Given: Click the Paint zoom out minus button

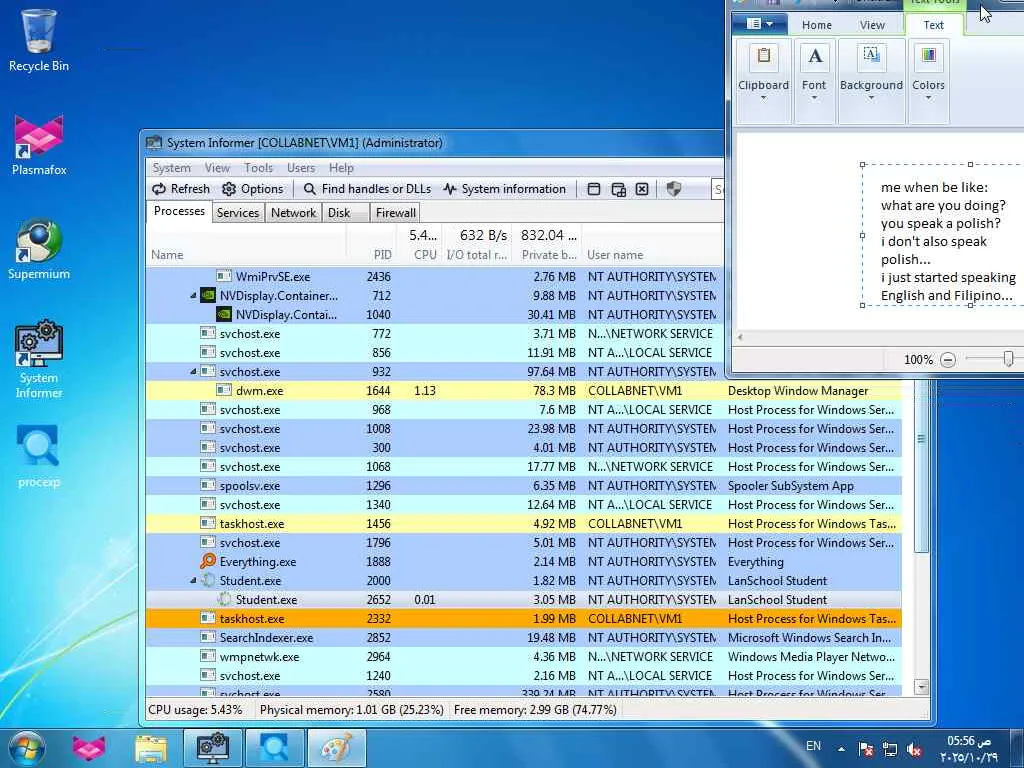Looking at the screenshot, I should [948, 360].
